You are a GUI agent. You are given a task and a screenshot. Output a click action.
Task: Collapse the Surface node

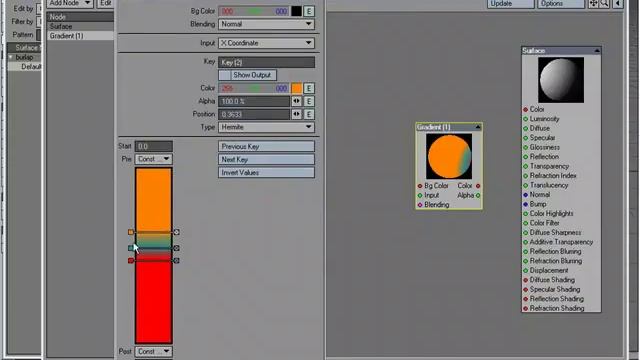[597, 51]
